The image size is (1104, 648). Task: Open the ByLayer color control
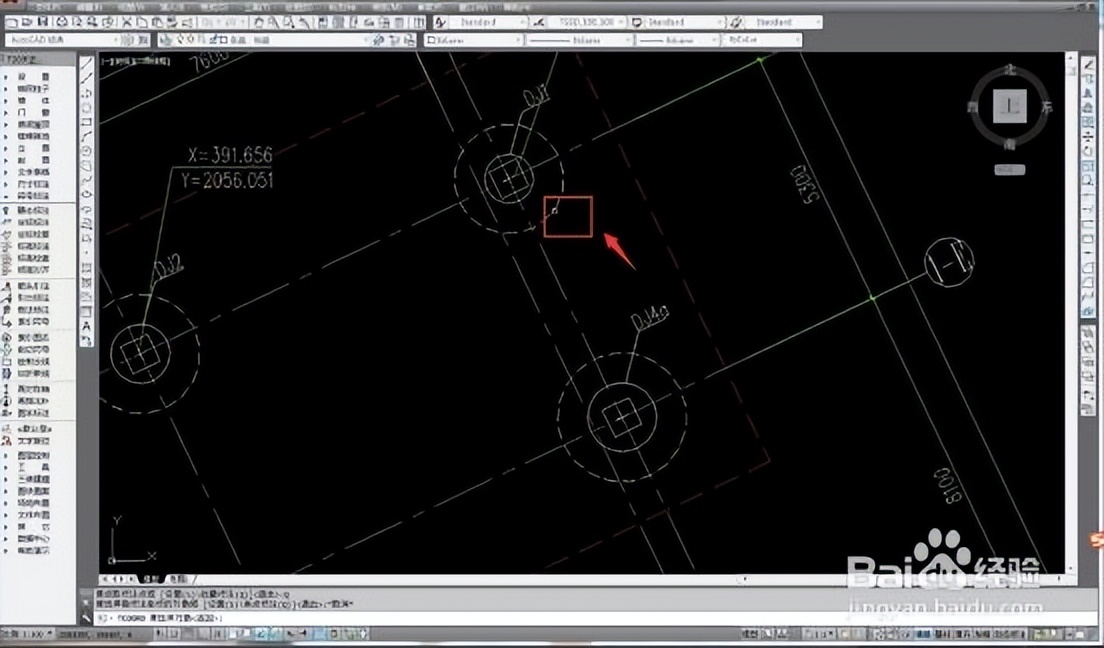471,40
